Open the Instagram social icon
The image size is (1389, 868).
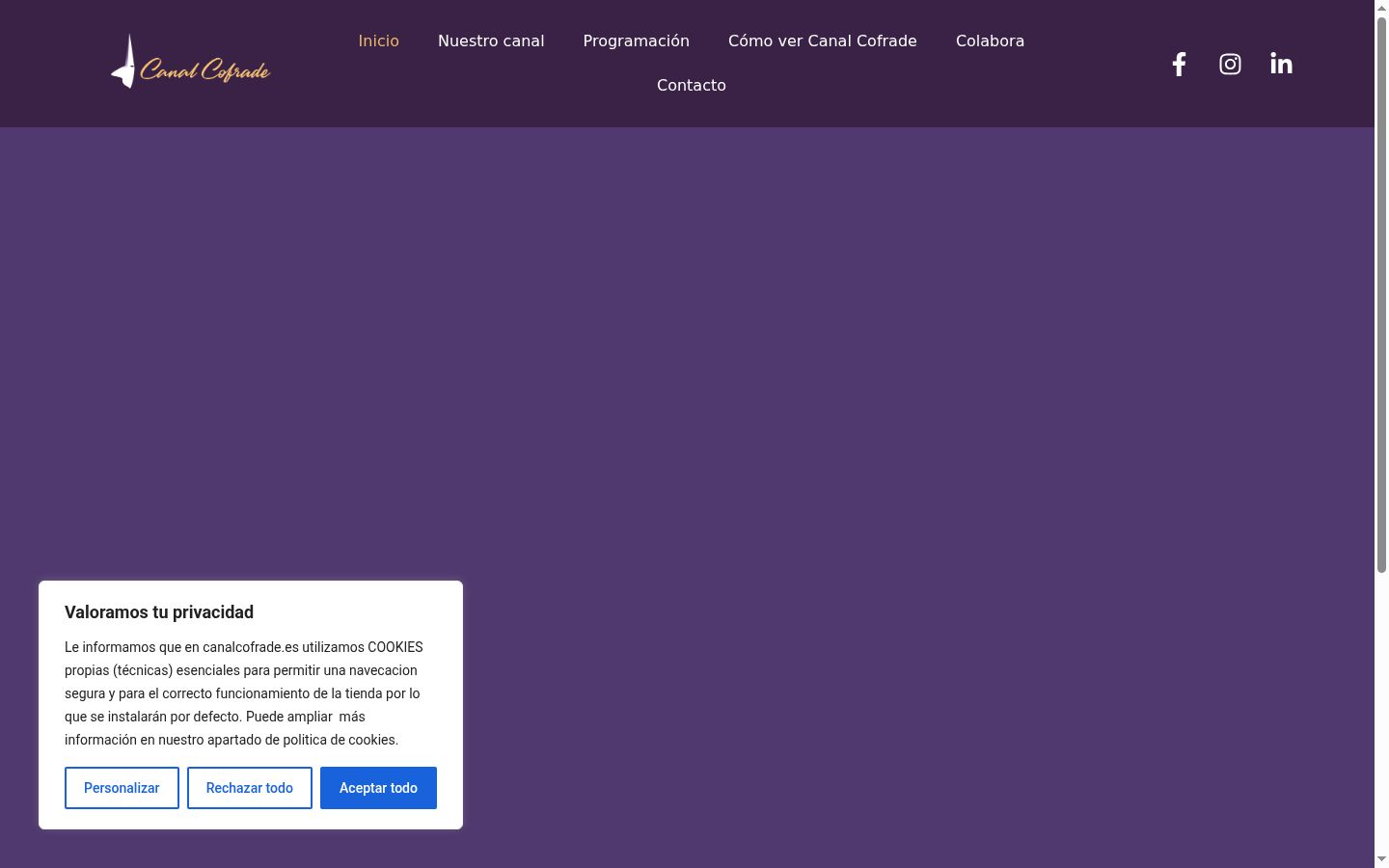[1230, 65]
